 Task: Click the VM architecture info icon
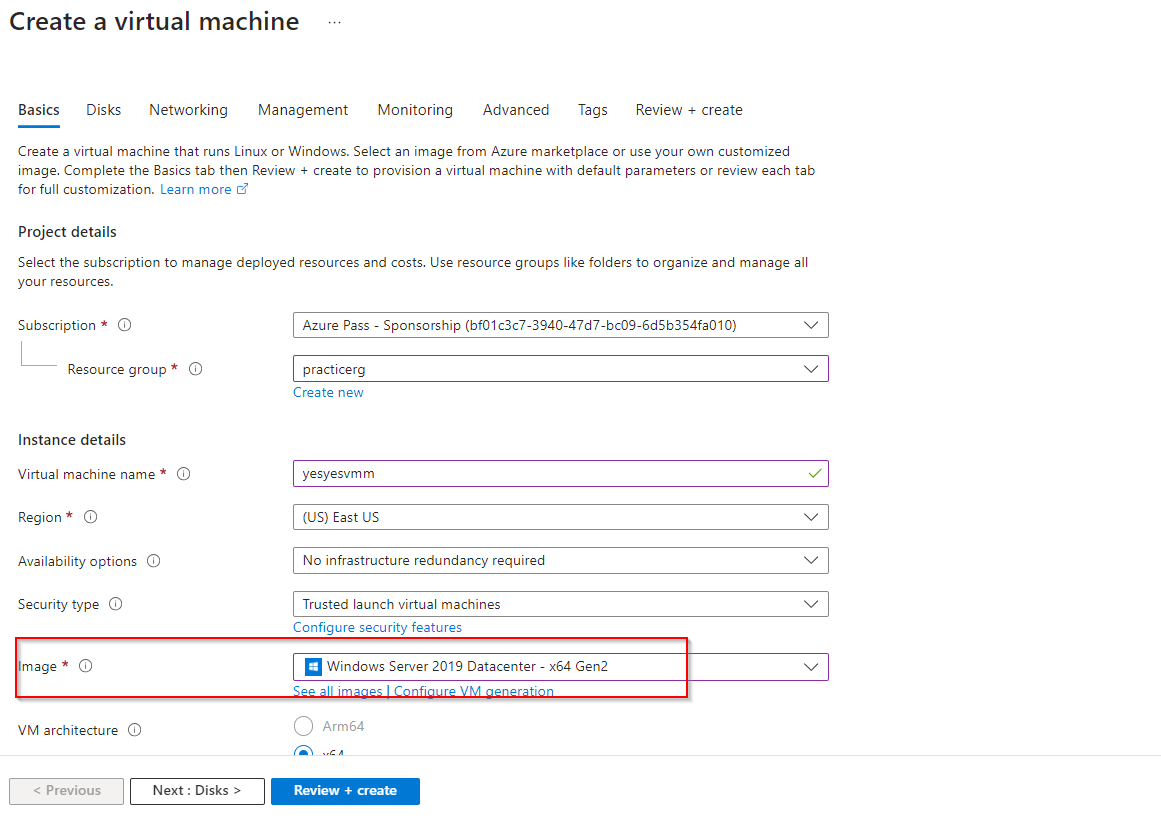(x=135, y=730)
